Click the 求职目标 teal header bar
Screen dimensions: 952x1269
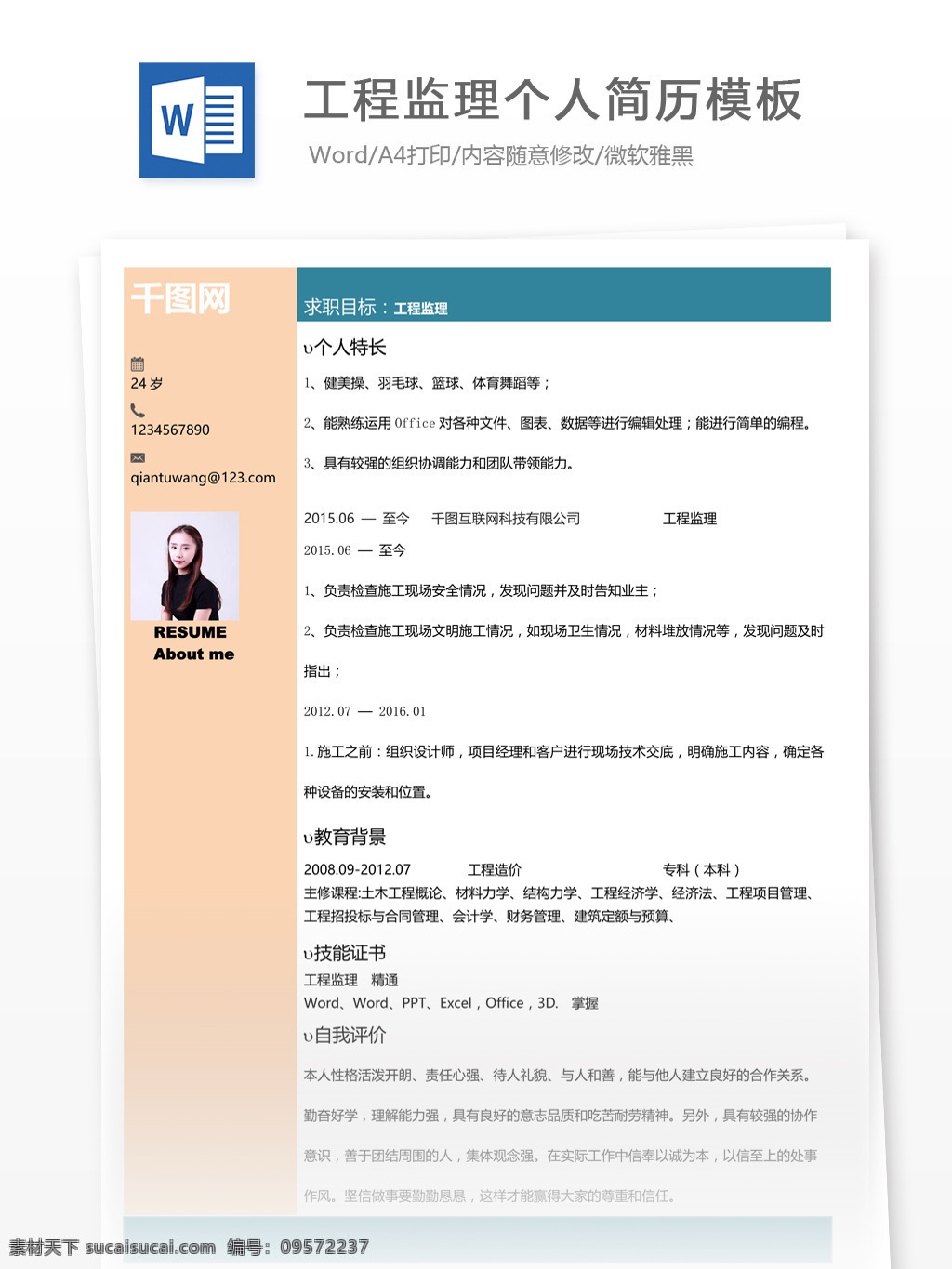563,295
